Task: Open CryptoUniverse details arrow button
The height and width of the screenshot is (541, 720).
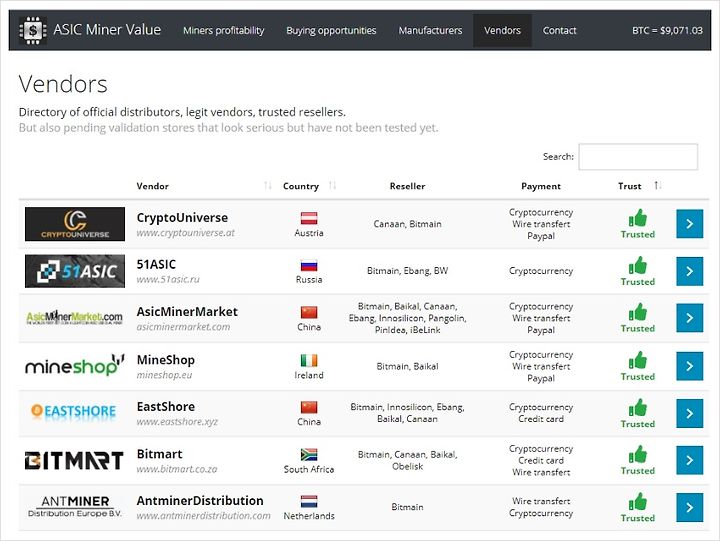Action: (690, 224)
